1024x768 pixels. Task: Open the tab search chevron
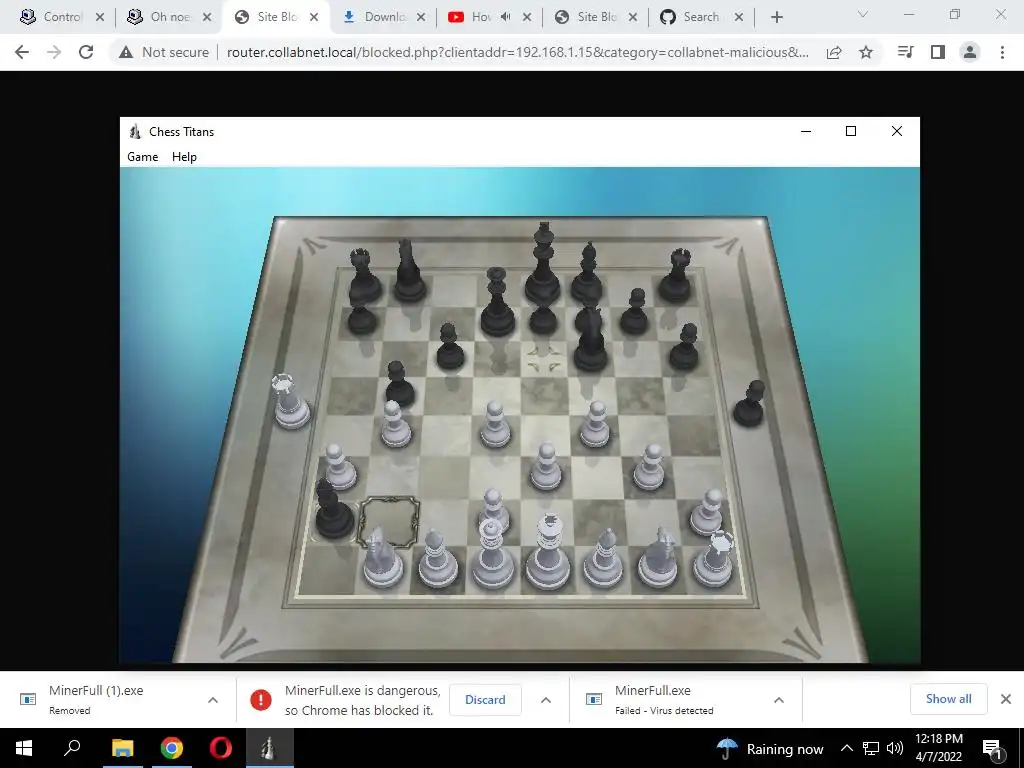click(863, 14)
